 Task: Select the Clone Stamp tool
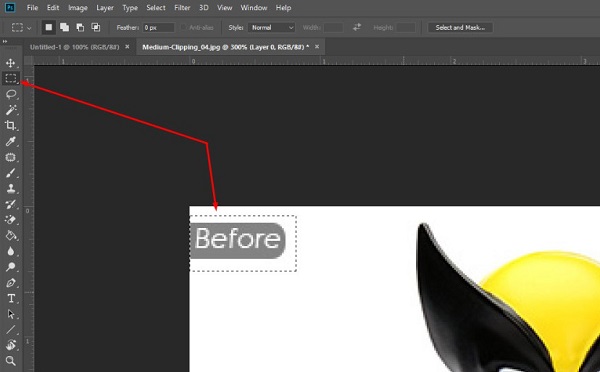(x=11, y=189)
